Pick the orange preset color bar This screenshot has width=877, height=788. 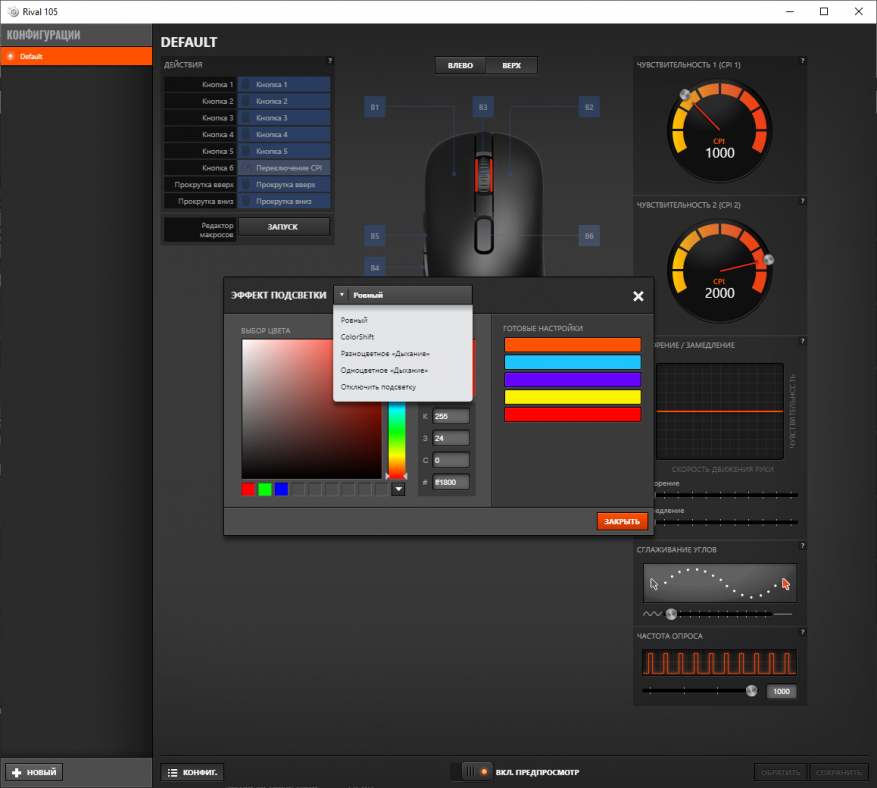[x=572, y=345]
